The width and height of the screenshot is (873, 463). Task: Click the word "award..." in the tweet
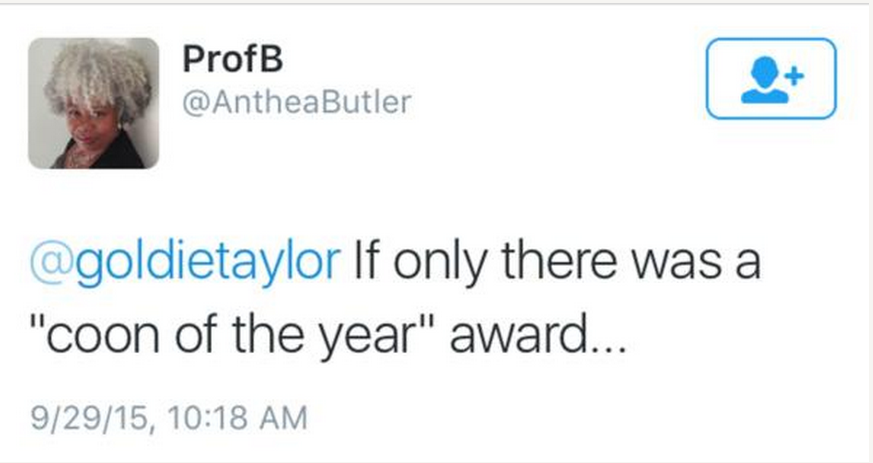point(538,336)
